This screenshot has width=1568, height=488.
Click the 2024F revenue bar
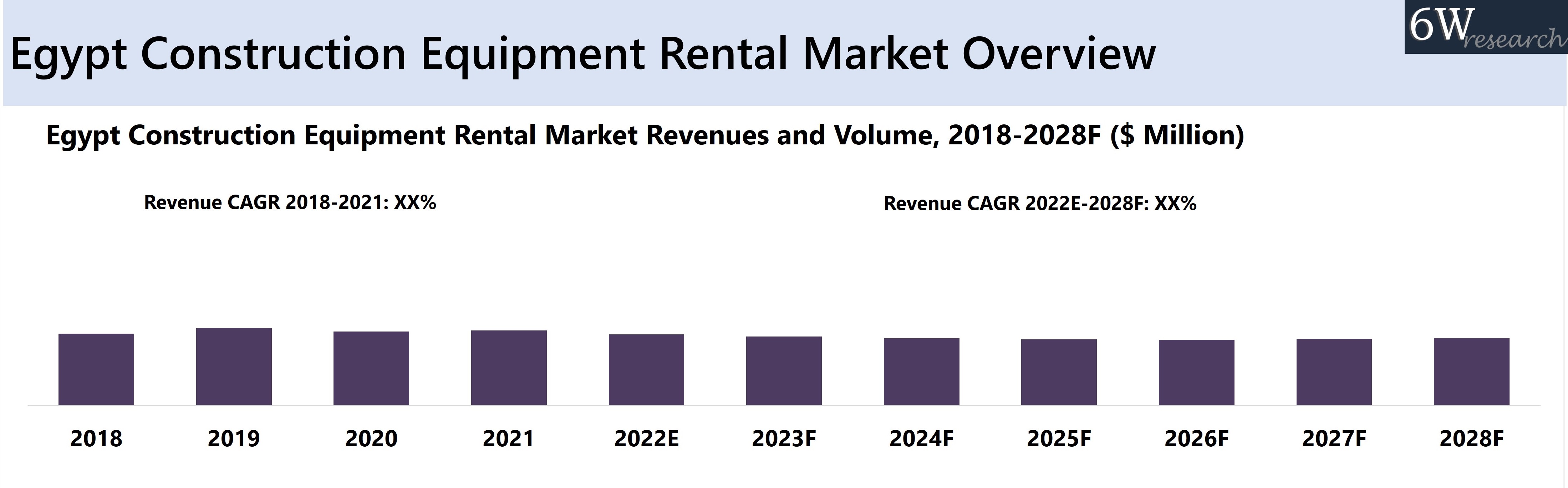[922, 372]
